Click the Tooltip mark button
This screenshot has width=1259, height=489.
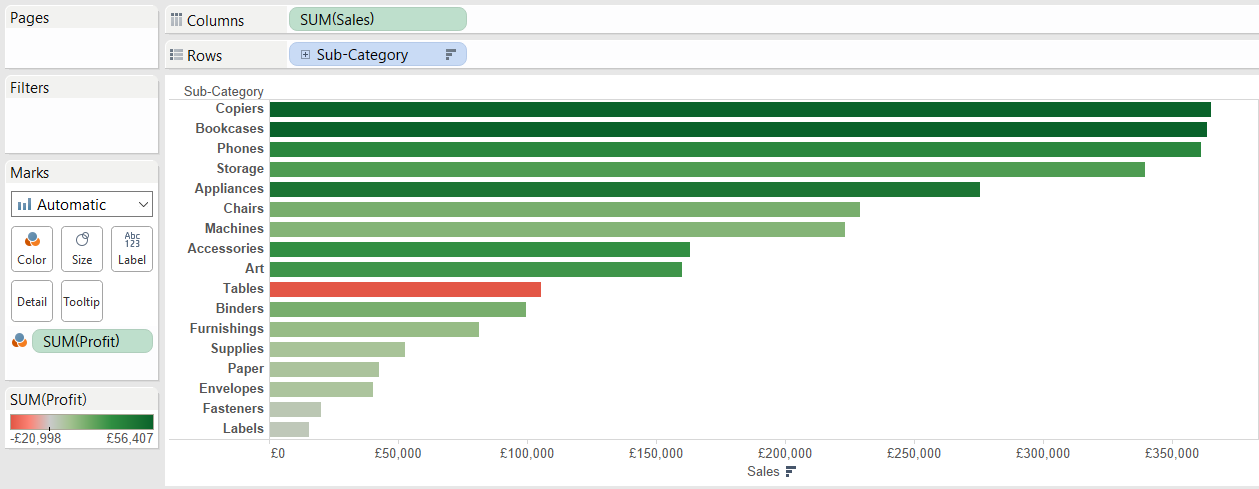(82, 301)
